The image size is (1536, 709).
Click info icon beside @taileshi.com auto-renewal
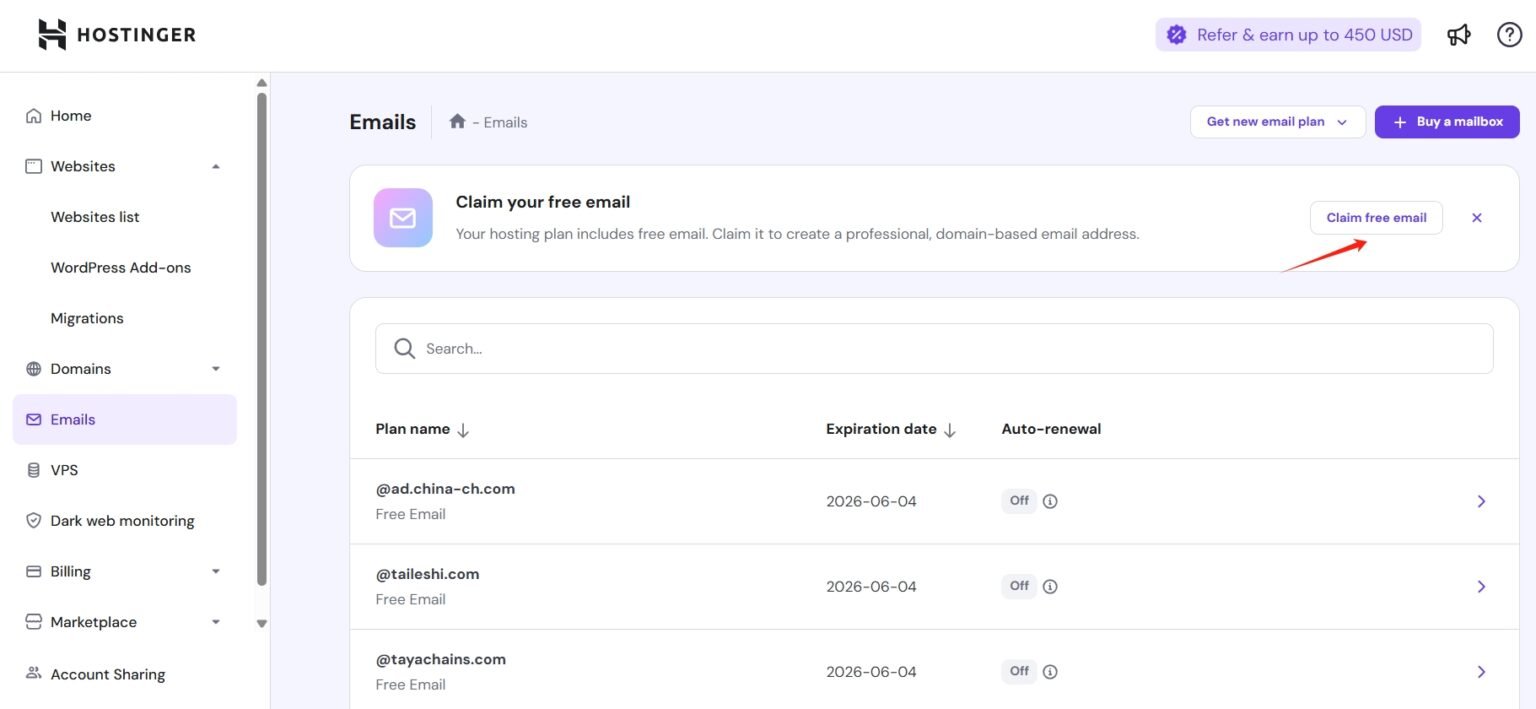(1050, 586)
